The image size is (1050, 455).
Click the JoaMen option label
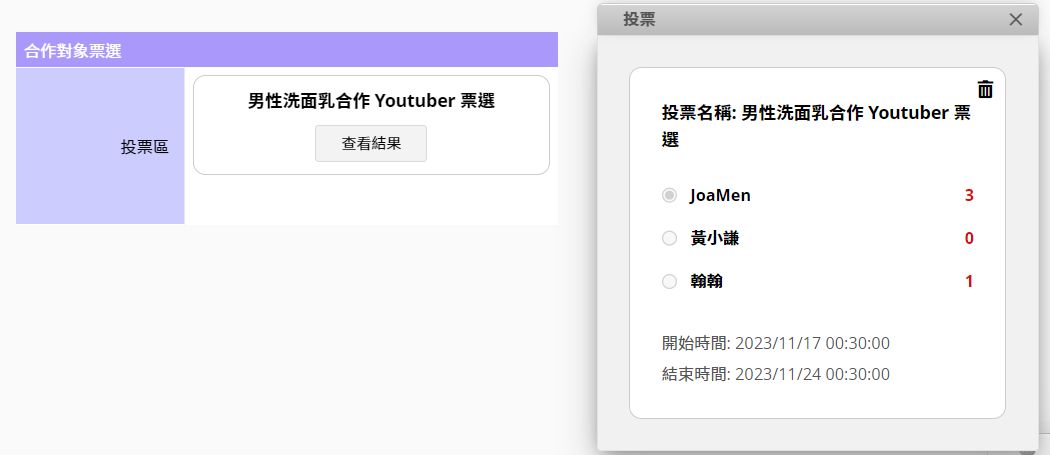[x=720, y=195]
